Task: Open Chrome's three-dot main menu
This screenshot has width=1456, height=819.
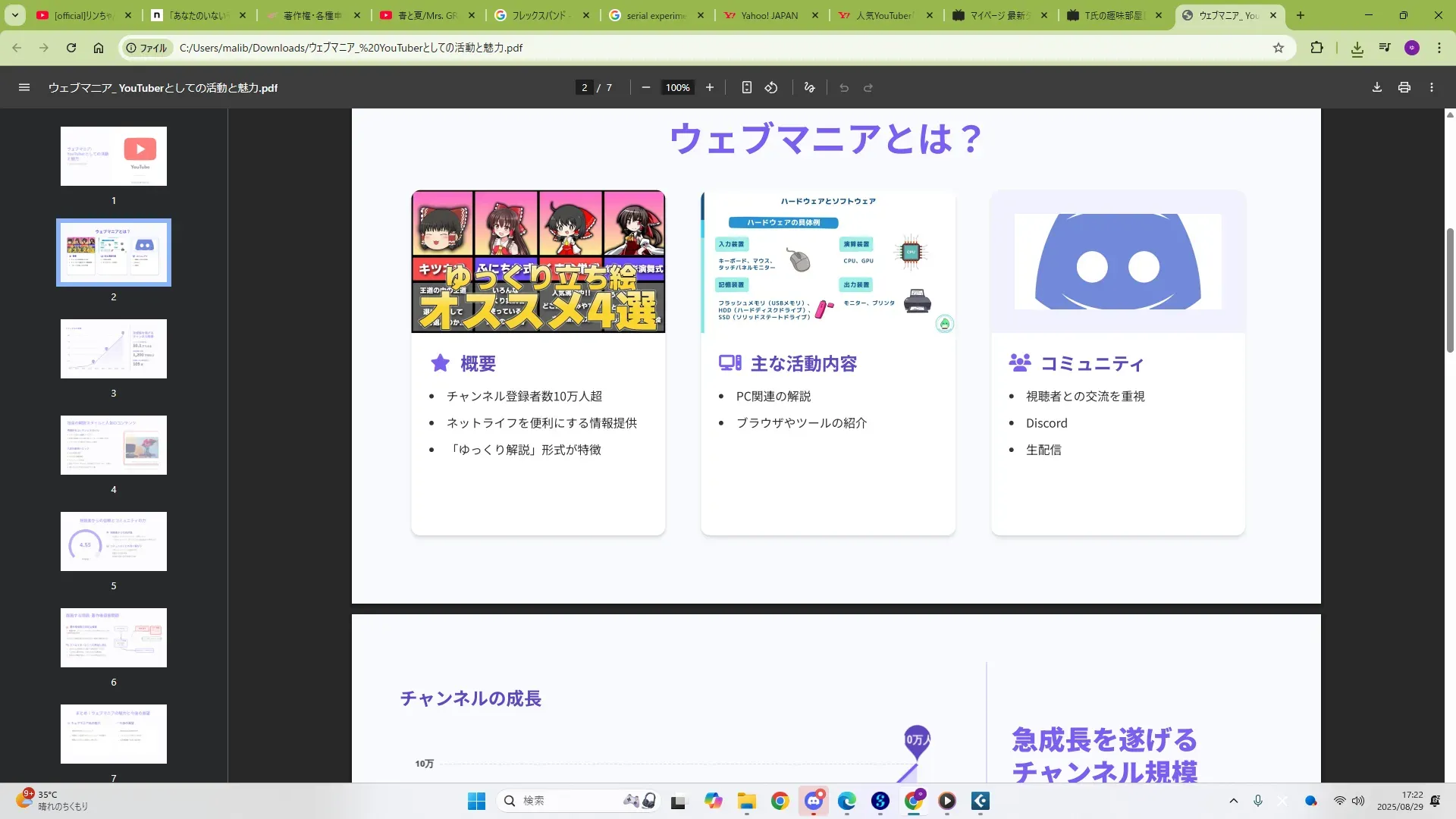Action: coord(1439,48)
